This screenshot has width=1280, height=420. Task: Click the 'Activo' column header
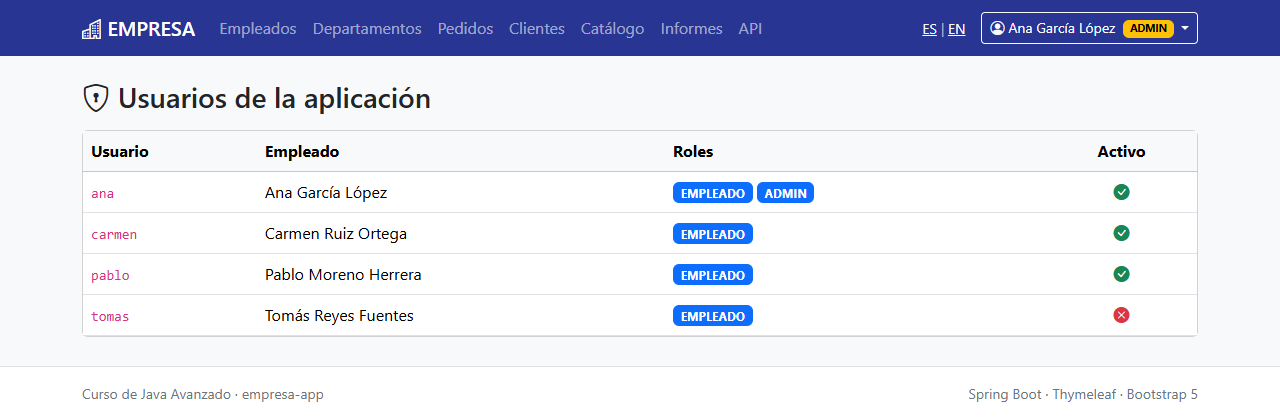point(1121,152)
